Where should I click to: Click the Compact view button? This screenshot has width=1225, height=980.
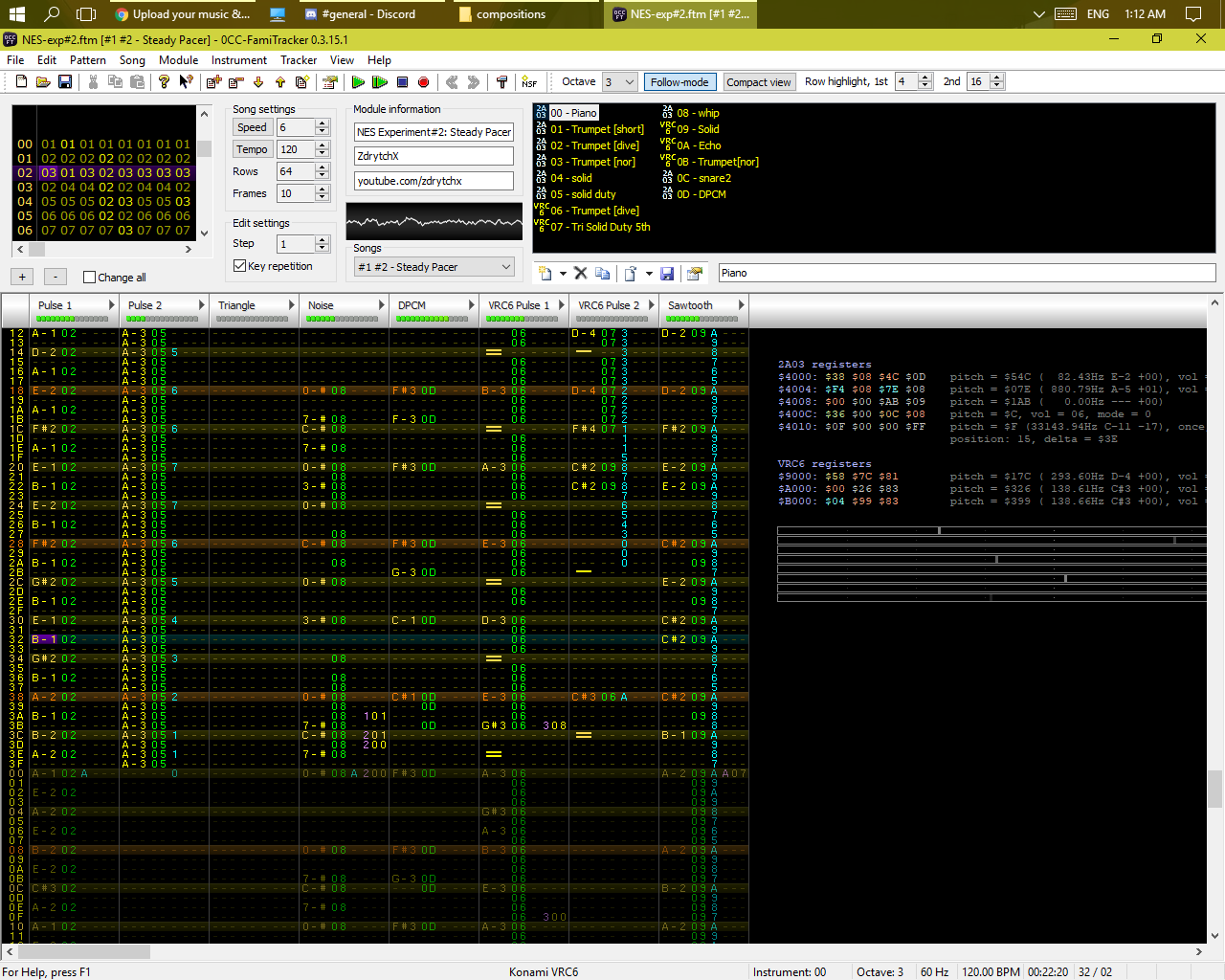click(758, 82)
